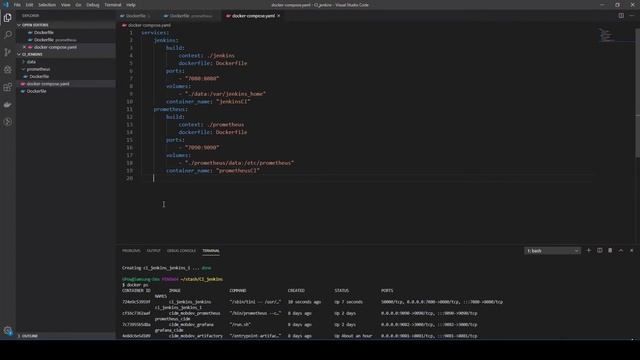Click the Split Editor icon
Screen dimensions: 640x360
coord(621,16)
